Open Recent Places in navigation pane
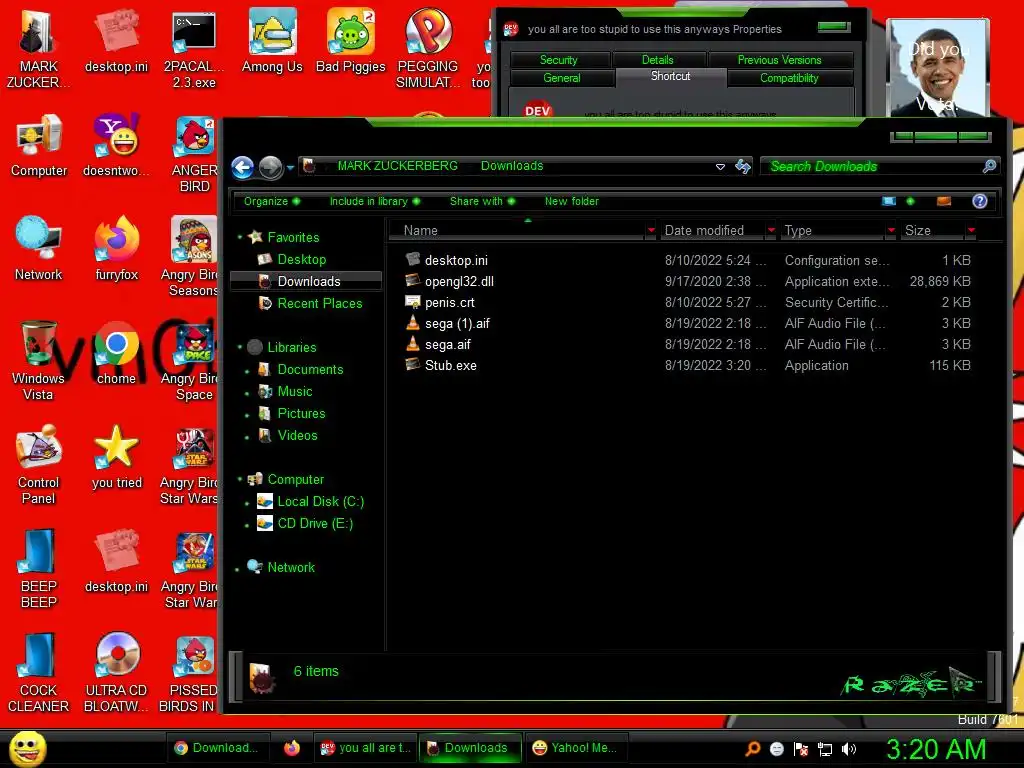The image size is (1024, 768). click(319, 303)
